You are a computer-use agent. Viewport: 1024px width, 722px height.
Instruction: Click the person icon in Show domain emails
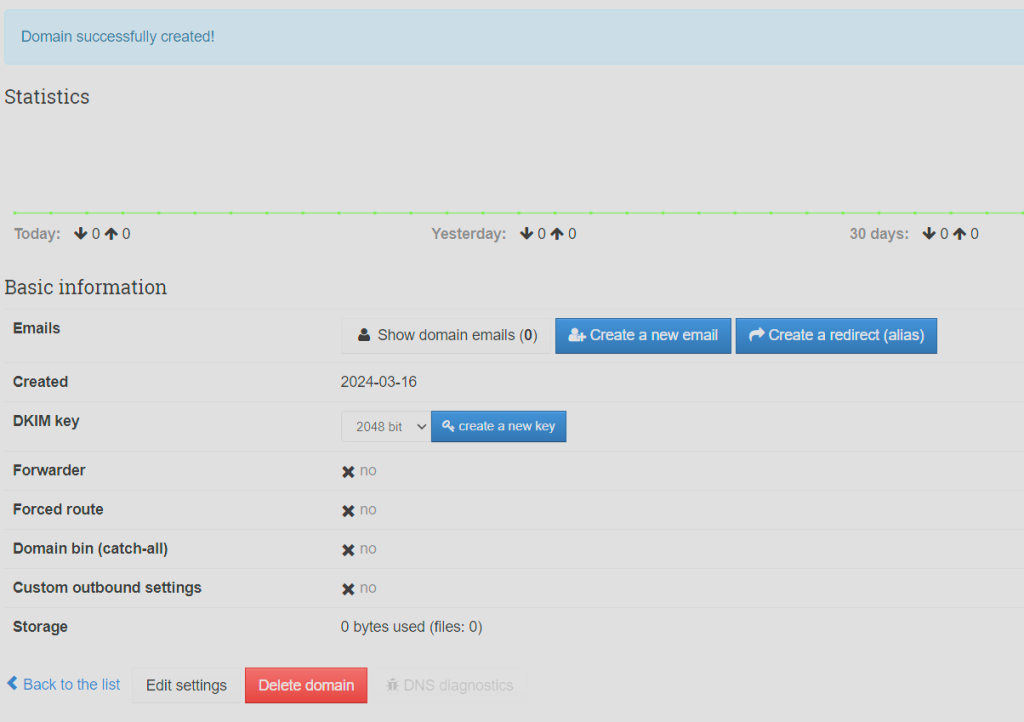tap(365, 335)
